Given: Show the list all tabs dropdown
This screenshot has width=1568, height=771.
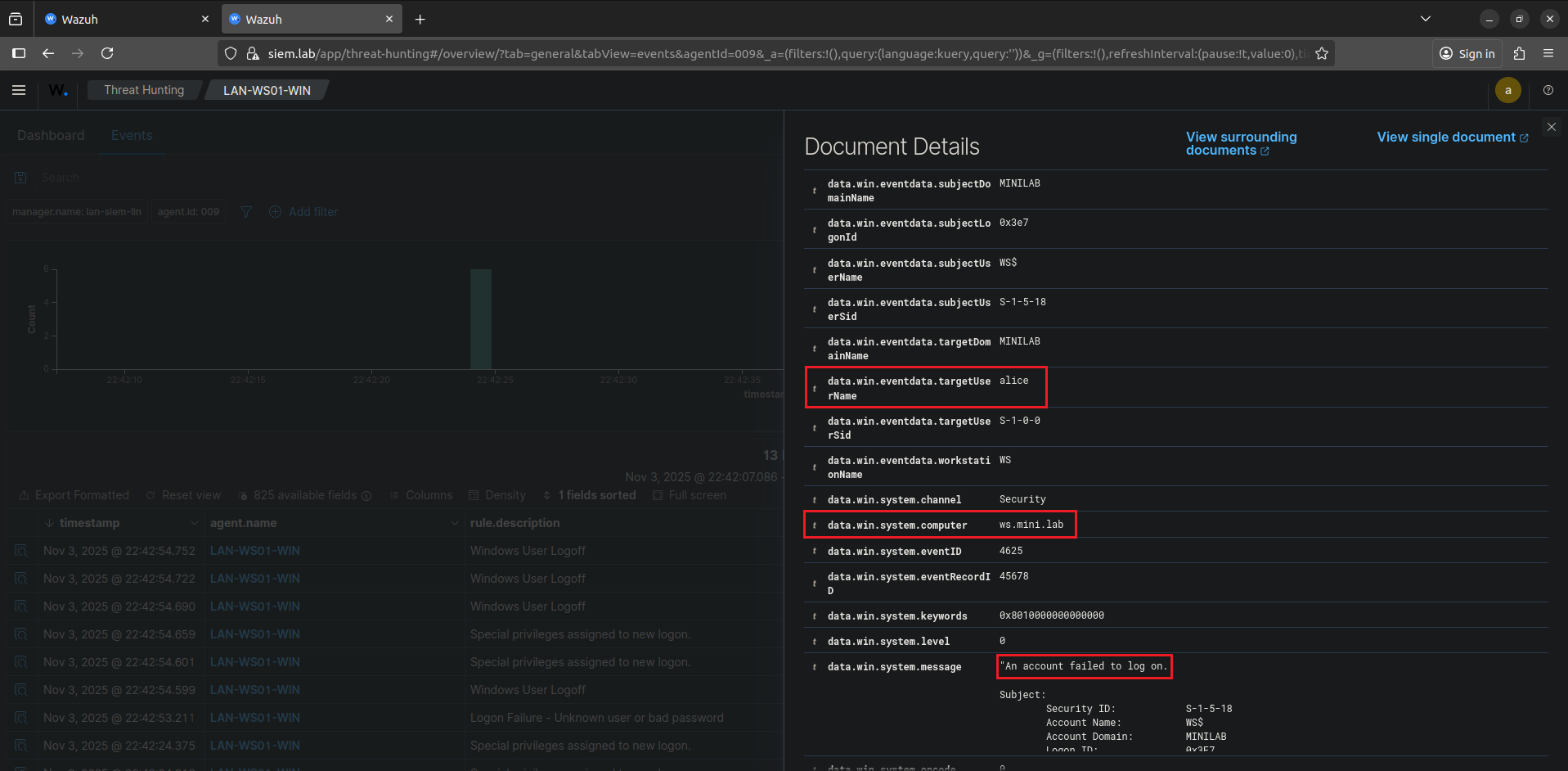Looking at the screenshot, I should [1425, 19].
